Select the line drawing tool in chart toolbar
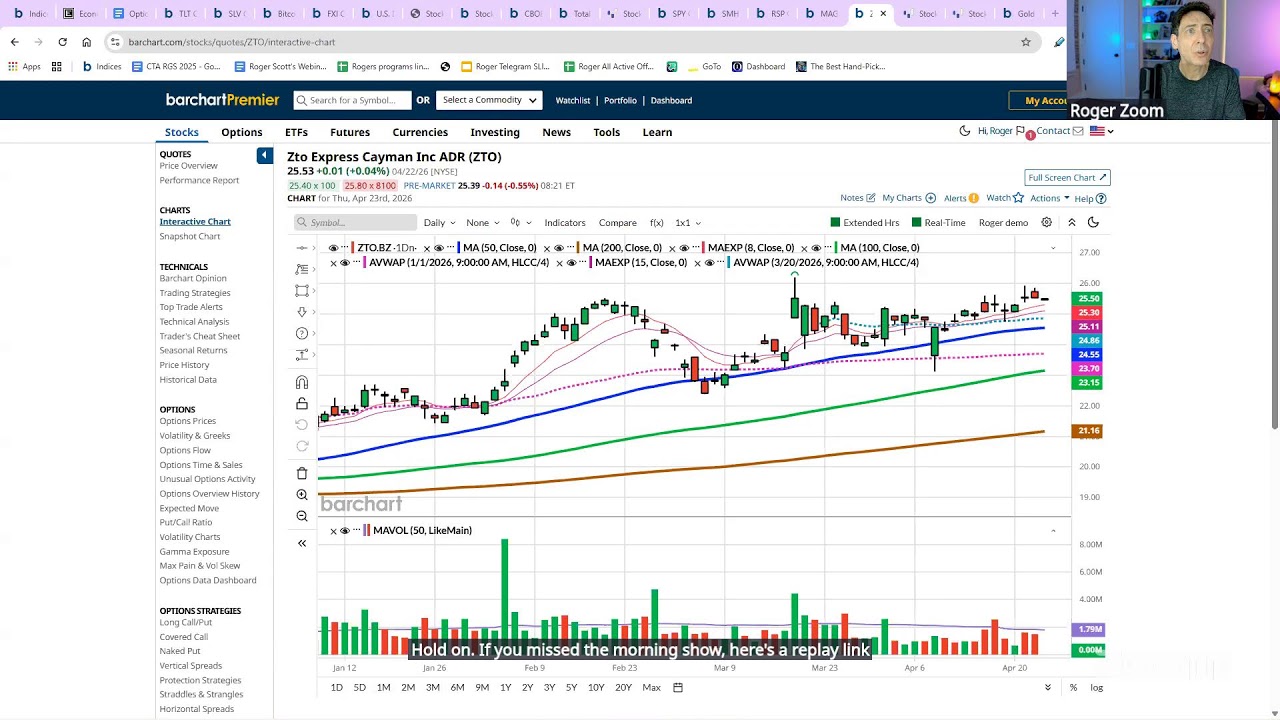1280x720 pixels. click(x=302, y=248)
